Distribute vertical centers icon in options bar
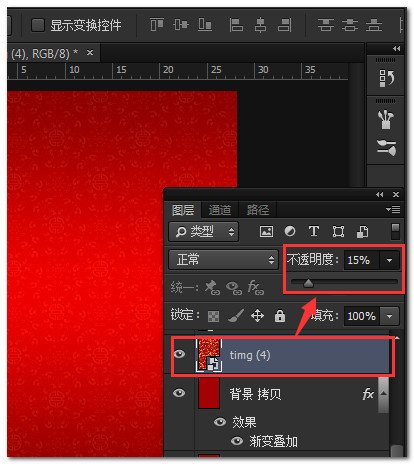 (x=350, y=25)
